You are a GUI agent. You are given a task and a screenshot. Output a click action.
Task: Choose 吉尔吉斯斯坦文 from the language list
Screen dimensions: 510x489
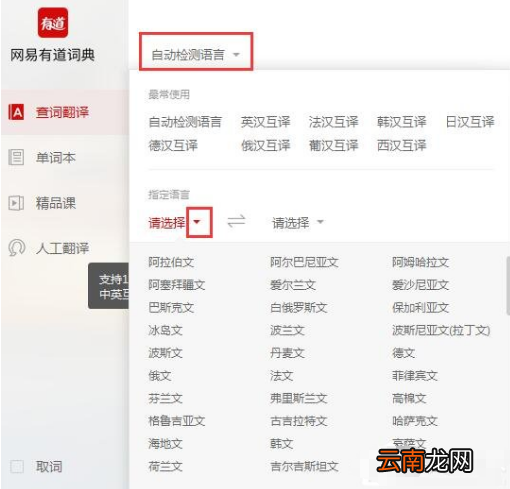304,466
